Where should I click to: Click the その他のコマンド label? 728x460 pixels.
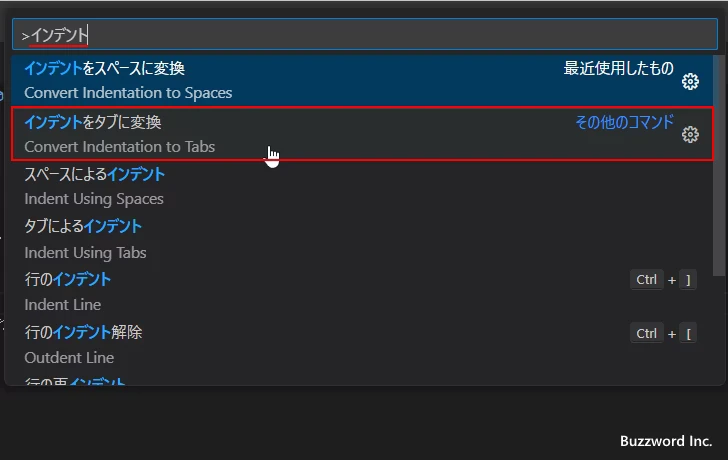click(x=624, y=122)
